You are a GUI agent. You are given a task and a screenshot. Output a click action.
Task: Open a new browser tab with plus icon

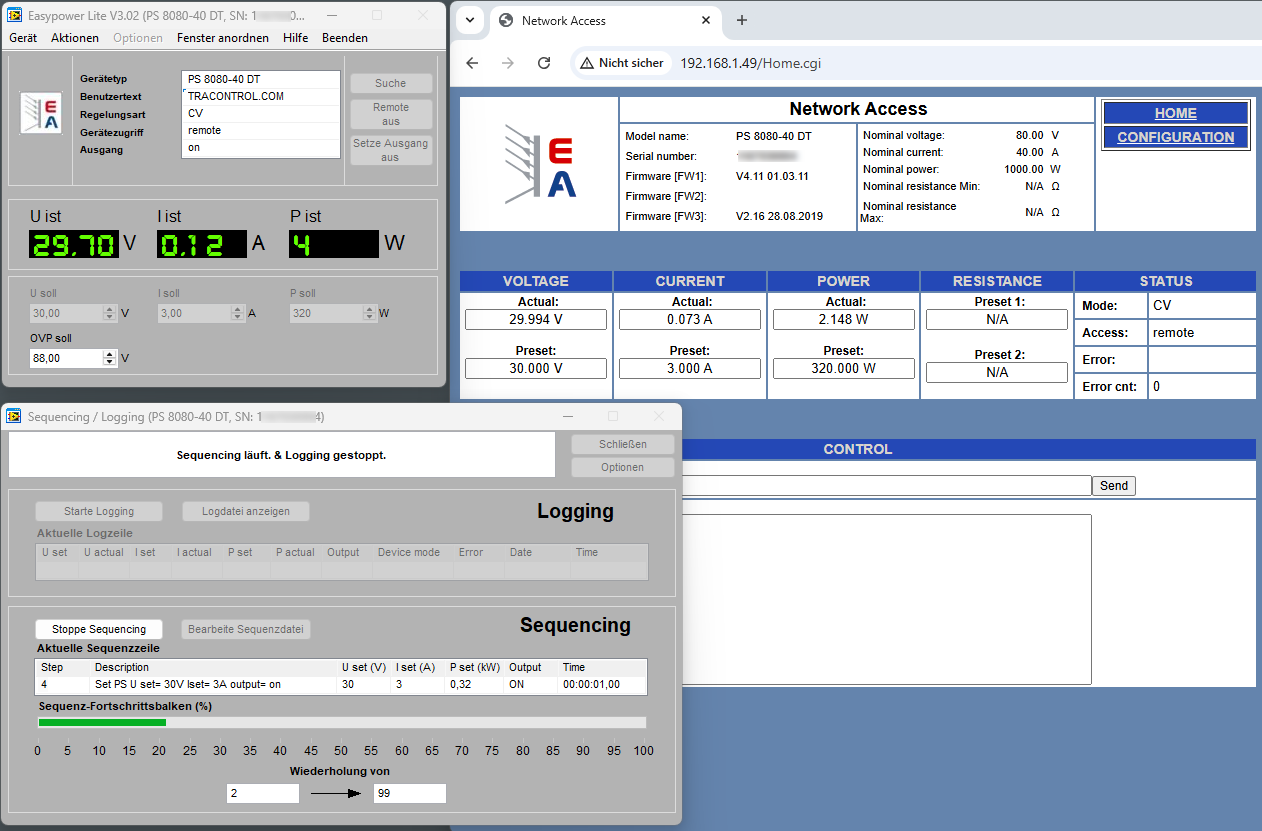click(742, 20)
